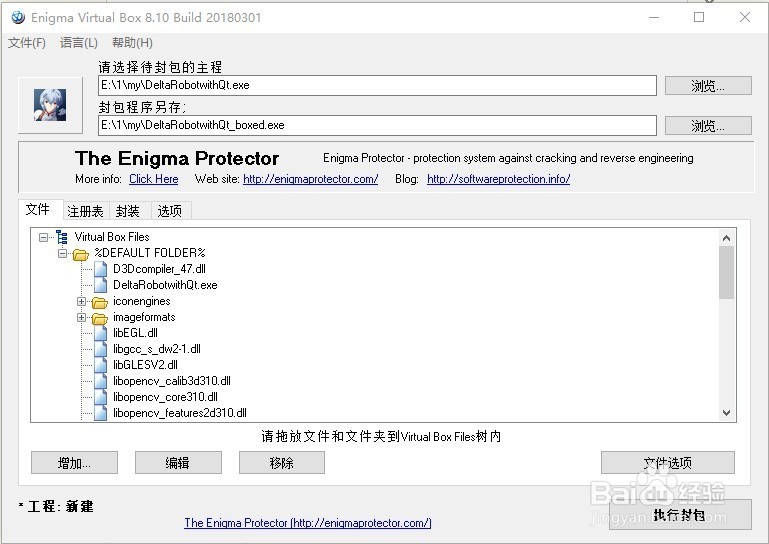Open the 语言(L) menu
The height and width of the screenshot is (544, 769).
point(78,43)
